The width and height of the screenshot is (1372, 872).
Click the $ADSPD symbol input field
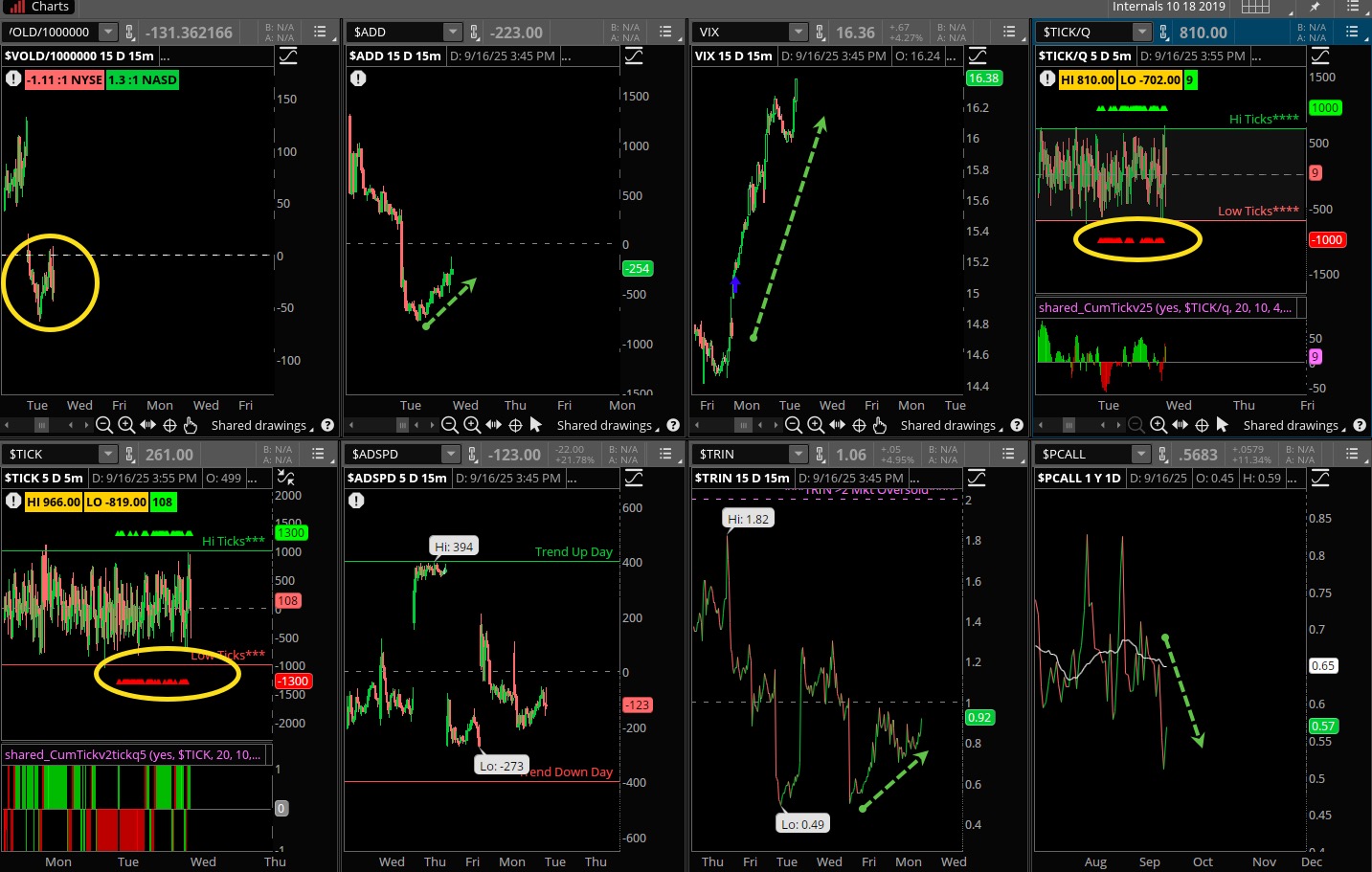tap(393, 455)
